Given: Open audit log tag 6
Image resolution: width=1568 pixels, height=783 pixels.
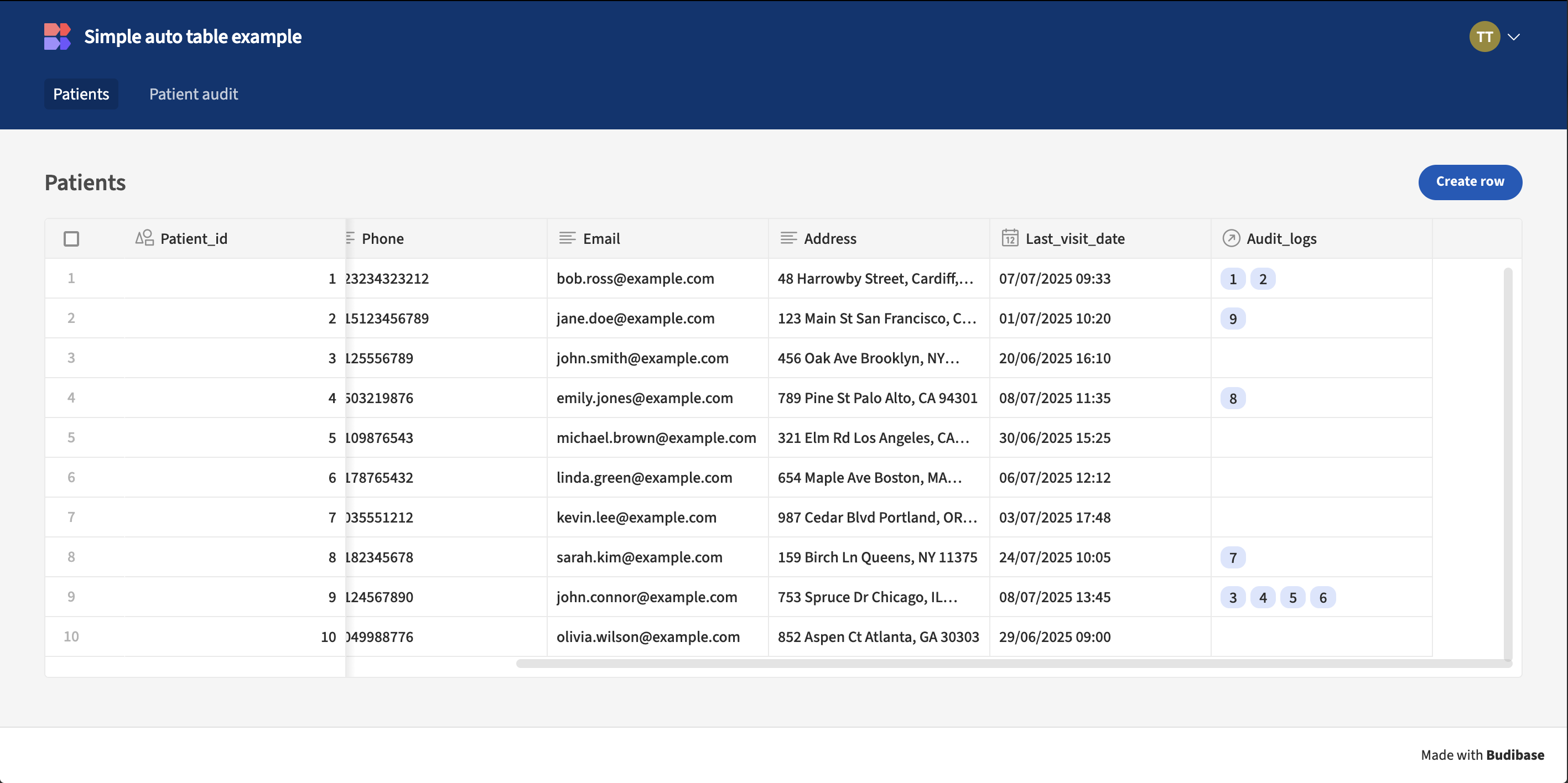Looking at the screenshot, I should (1323, 597).
